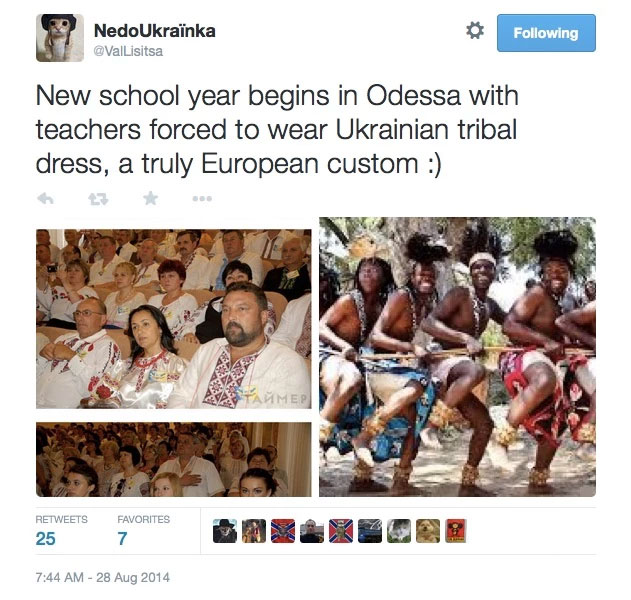Open the second red-blue cross flag avatar
The image size is (631, 600).
pos(341,531)
